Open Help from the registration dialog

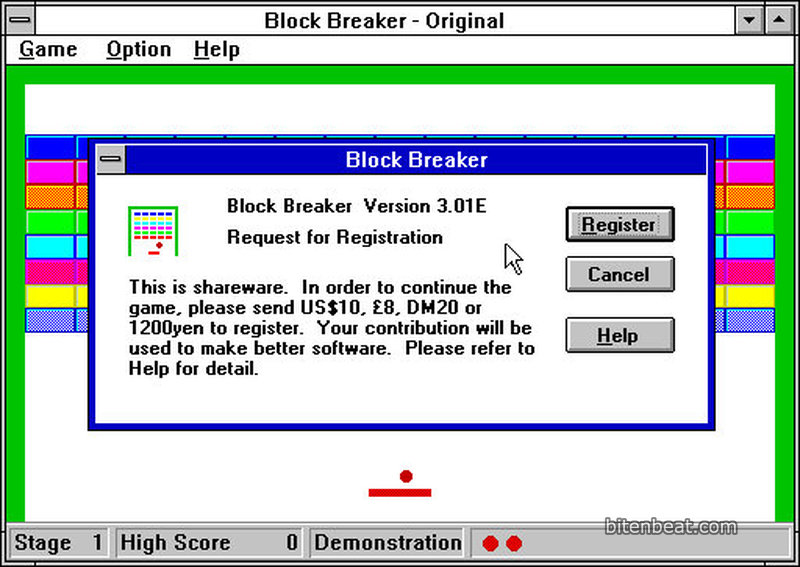(x=619, y=335)
